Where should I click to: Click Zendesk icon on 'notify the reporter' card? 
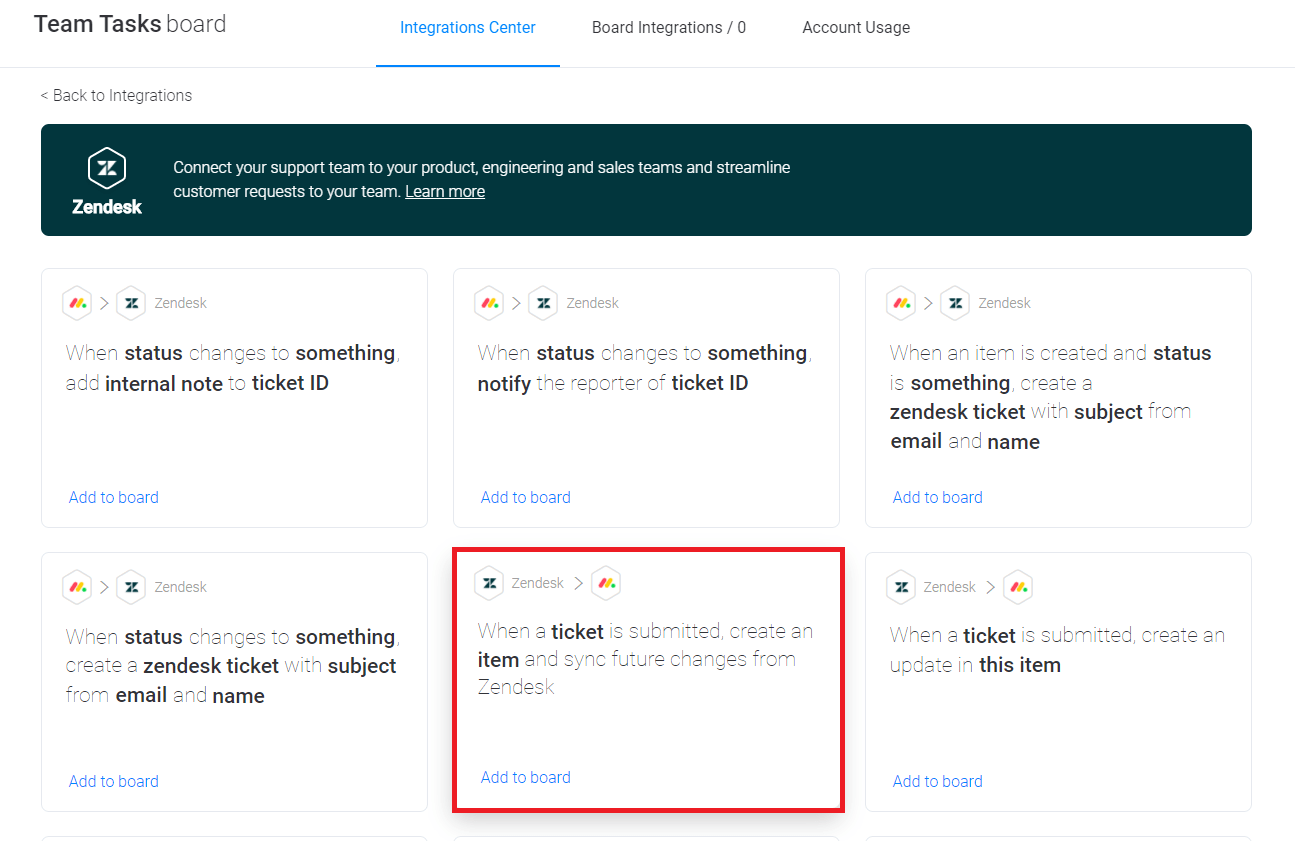click(543, 303)
